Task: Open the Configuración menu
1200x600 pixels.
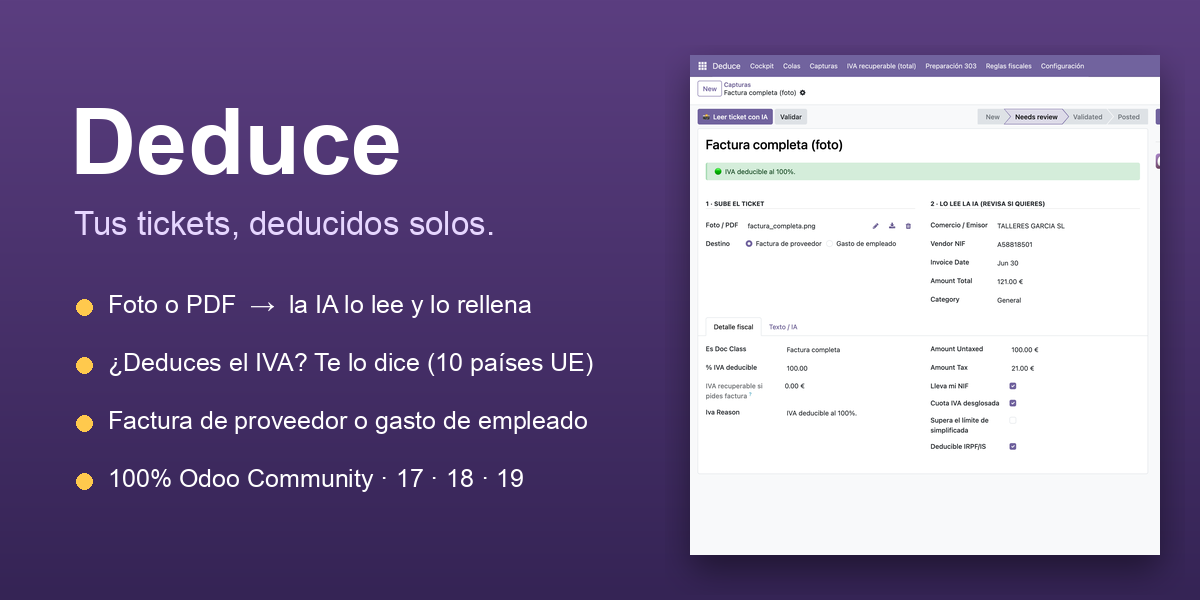Action: pos(1062,66)
